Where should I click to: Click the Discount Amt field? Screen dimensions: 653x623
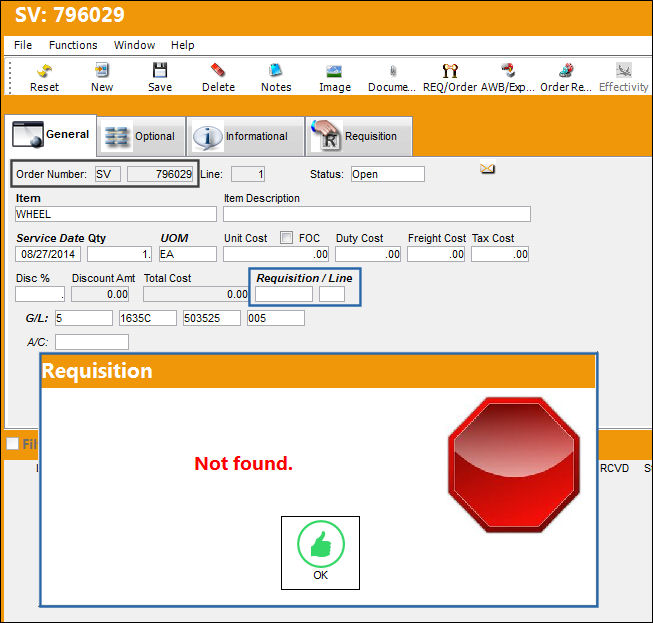coord(100,294)
